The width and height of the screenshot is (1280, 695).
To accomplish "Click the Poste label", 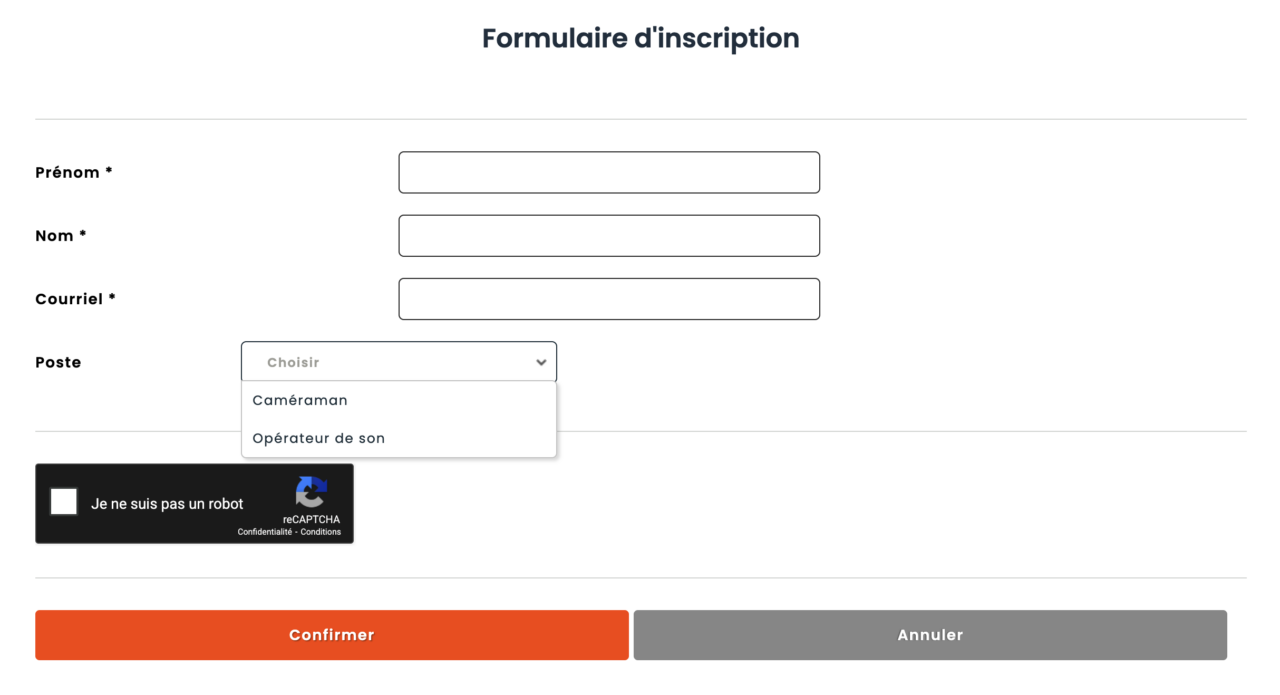I will click(58, 362).
